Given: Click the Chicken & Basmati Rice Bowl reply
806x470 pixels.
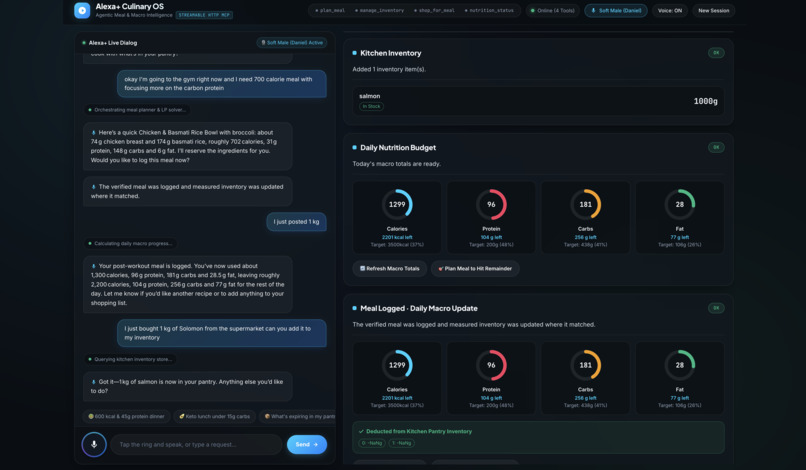Looking at the screenshot, I should tap(188, 146).
